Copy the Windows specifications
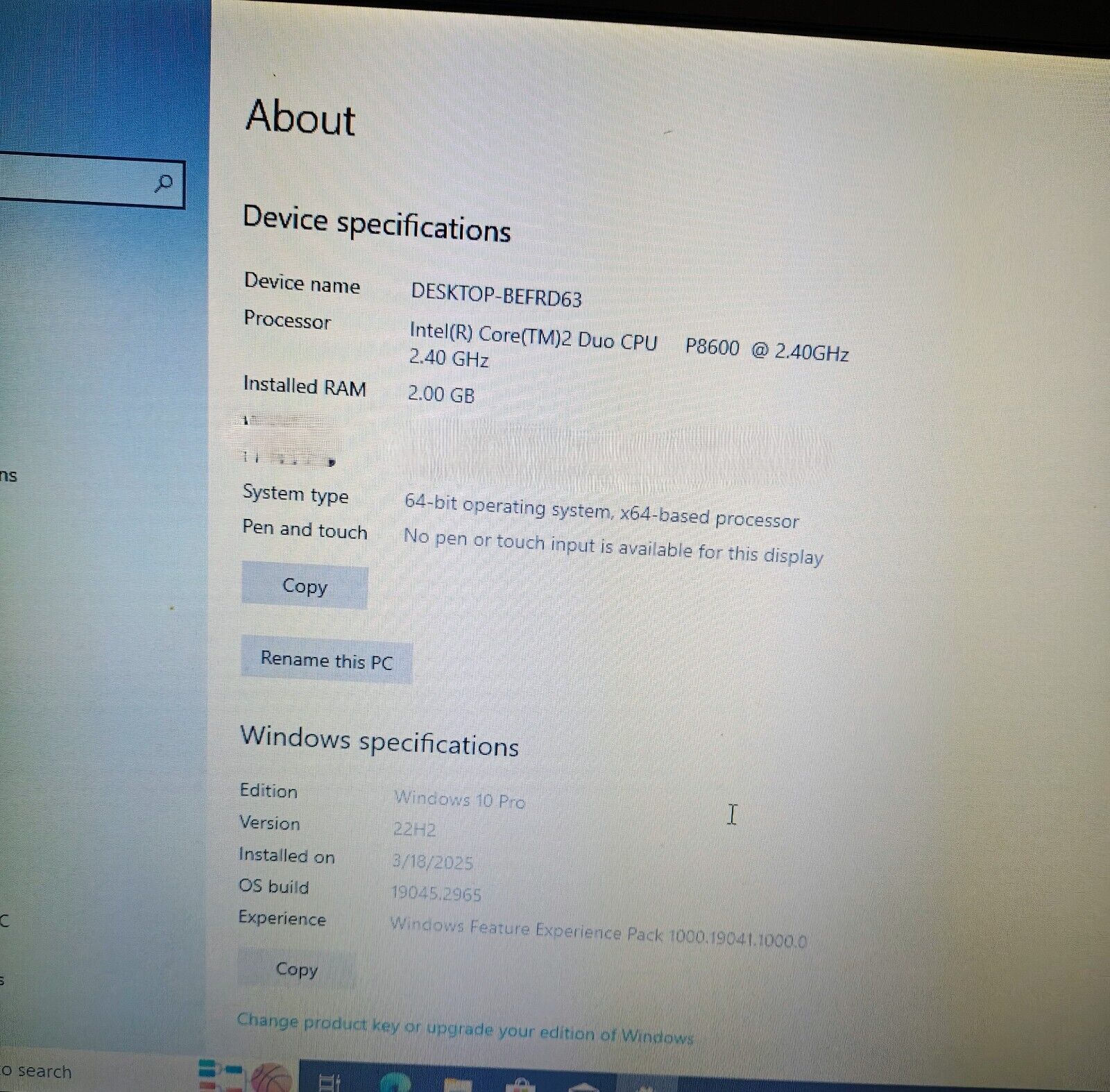This screenshot has width=1110, height=1092. 296,969
